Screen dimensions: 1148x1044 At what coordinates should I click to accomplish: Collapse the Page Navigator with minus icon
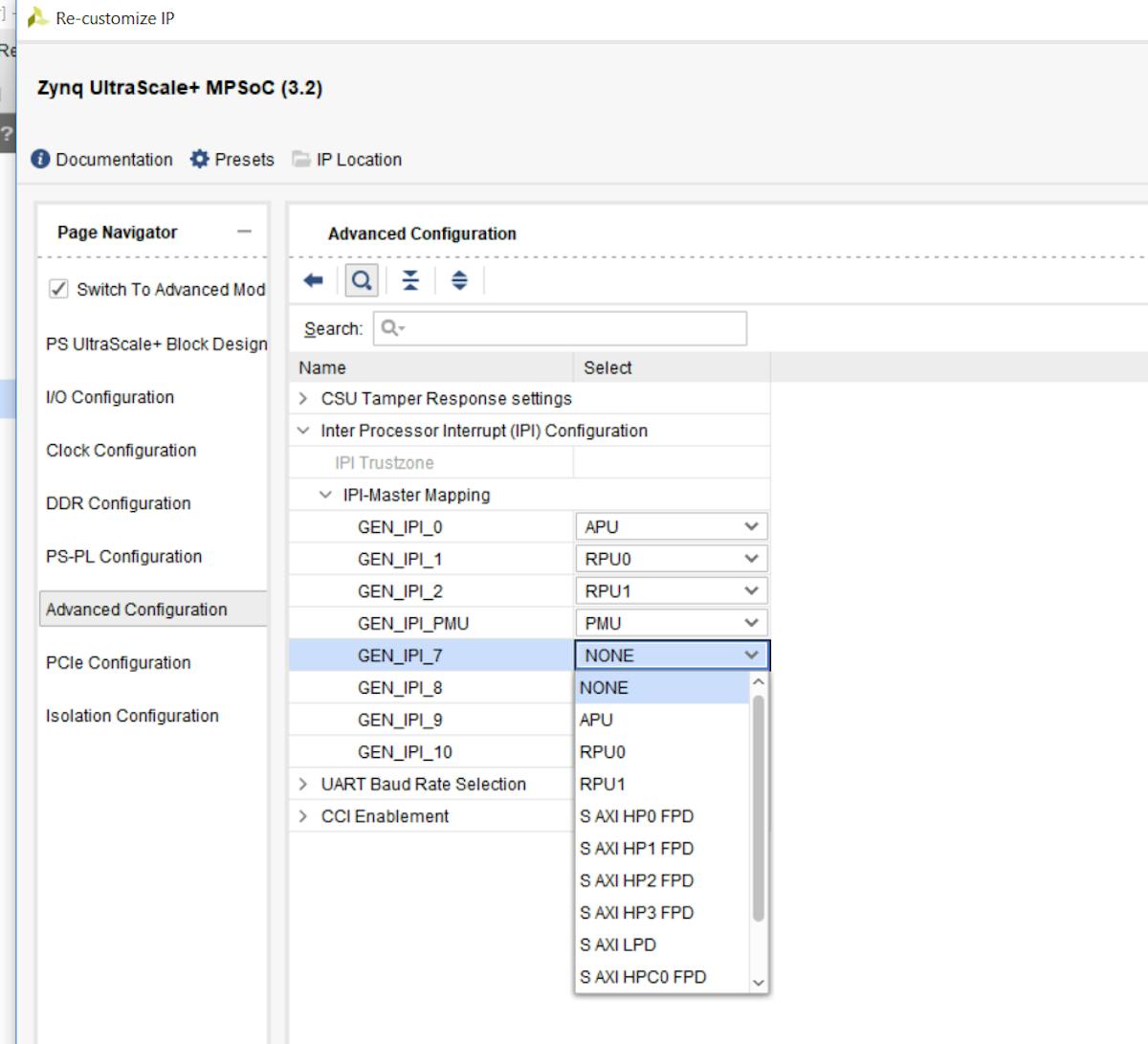pos(245,232)
